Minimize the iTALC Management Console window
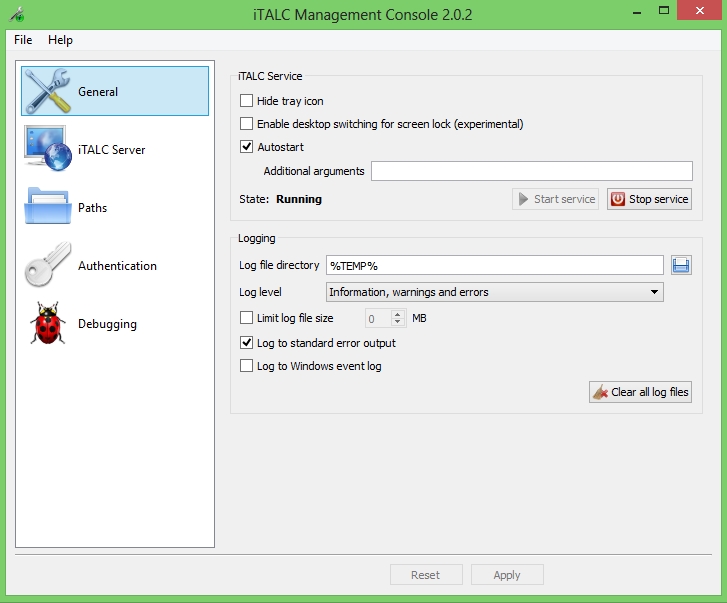 (637, 11)
